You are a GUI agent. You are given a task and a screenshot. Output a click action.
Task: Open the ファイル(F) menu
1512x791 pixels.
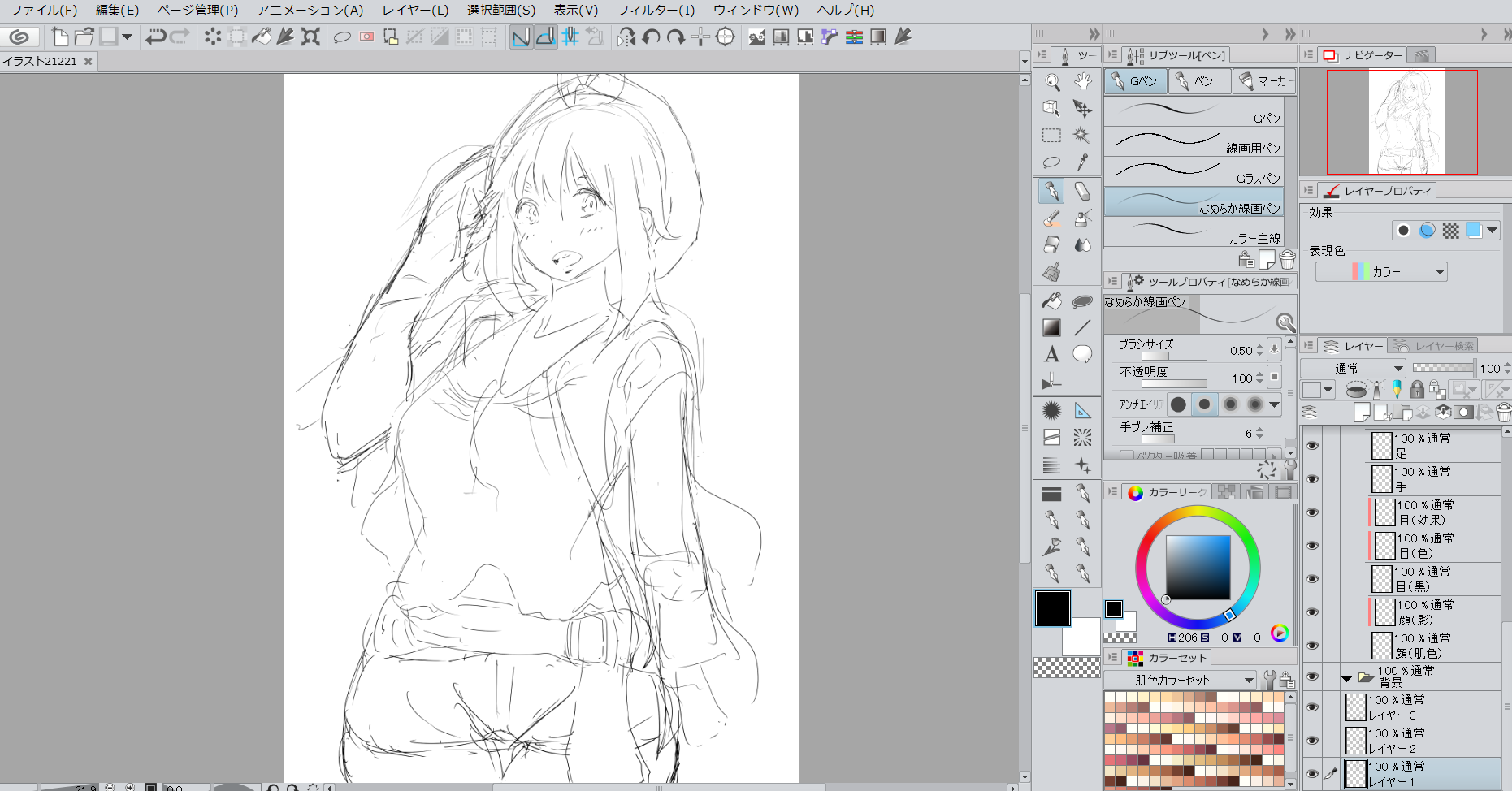coord(44,11)
